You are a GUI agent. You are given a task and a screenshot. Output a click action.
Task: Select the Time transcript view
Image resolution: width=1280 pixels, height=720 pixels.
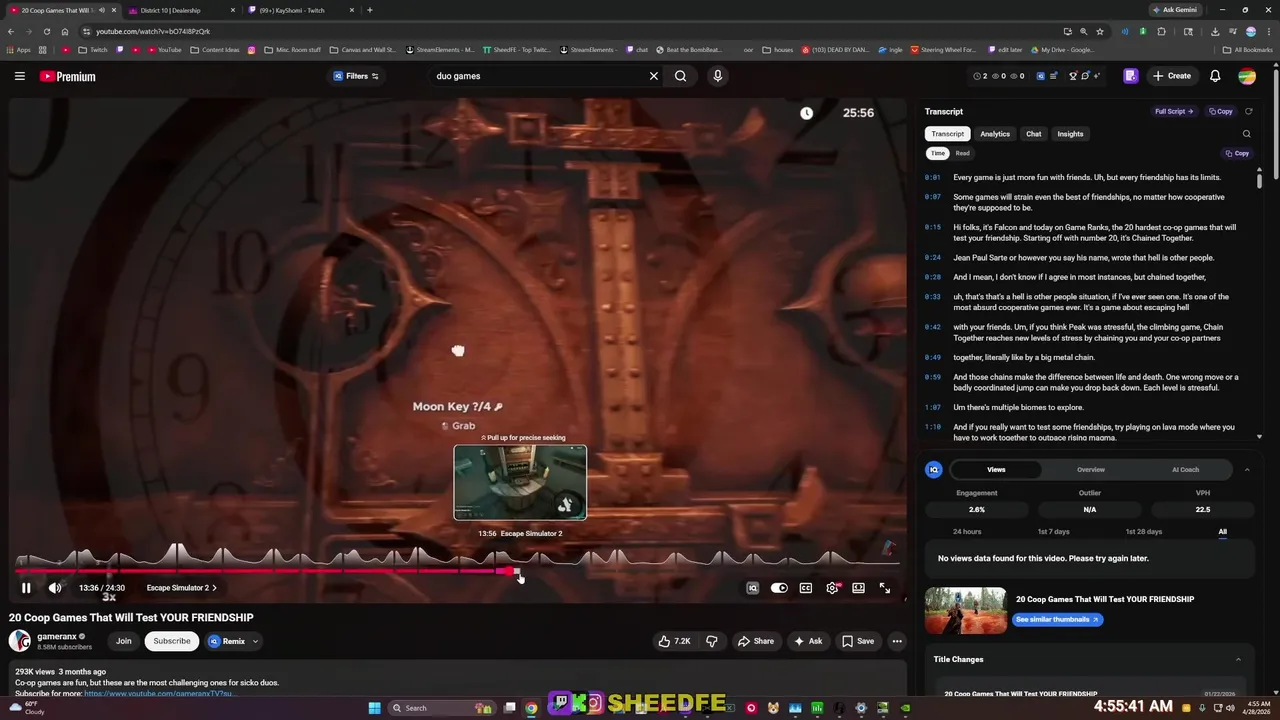point(937,153)
